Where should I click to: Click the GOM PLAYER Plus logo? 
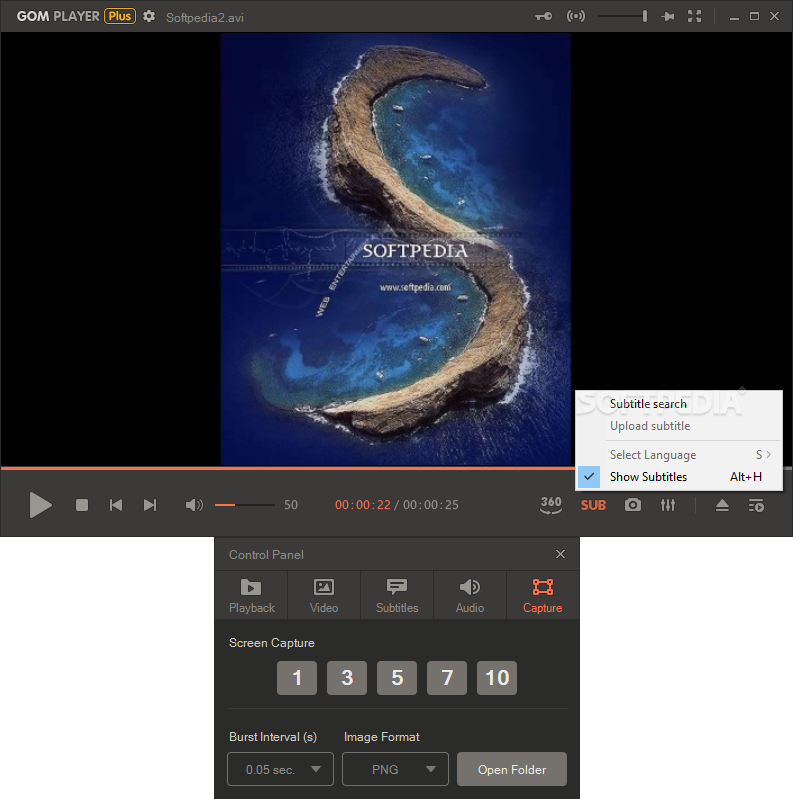76,16
